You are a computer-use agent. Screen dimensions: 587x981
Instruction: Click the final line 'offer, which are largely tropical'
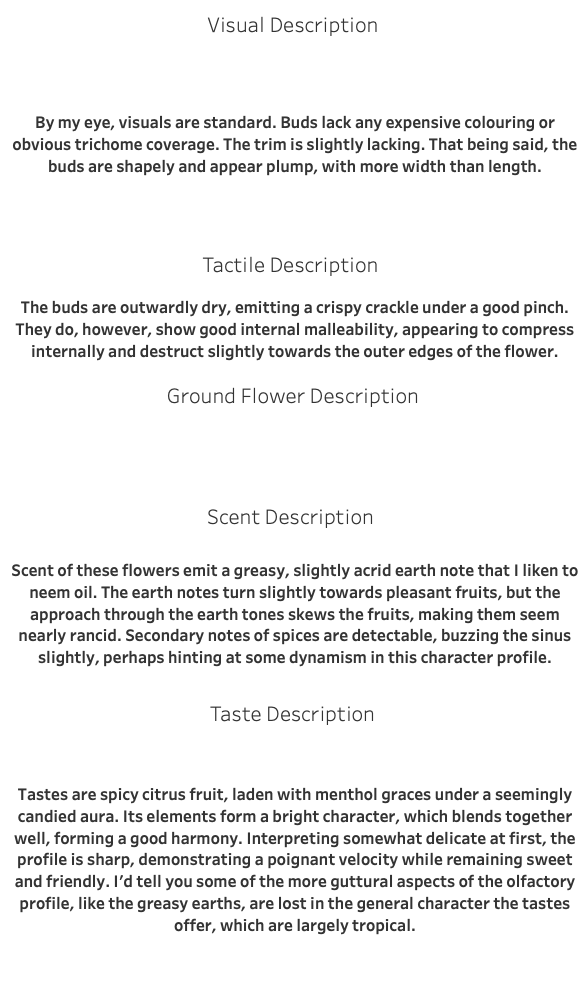pos(294,925)
